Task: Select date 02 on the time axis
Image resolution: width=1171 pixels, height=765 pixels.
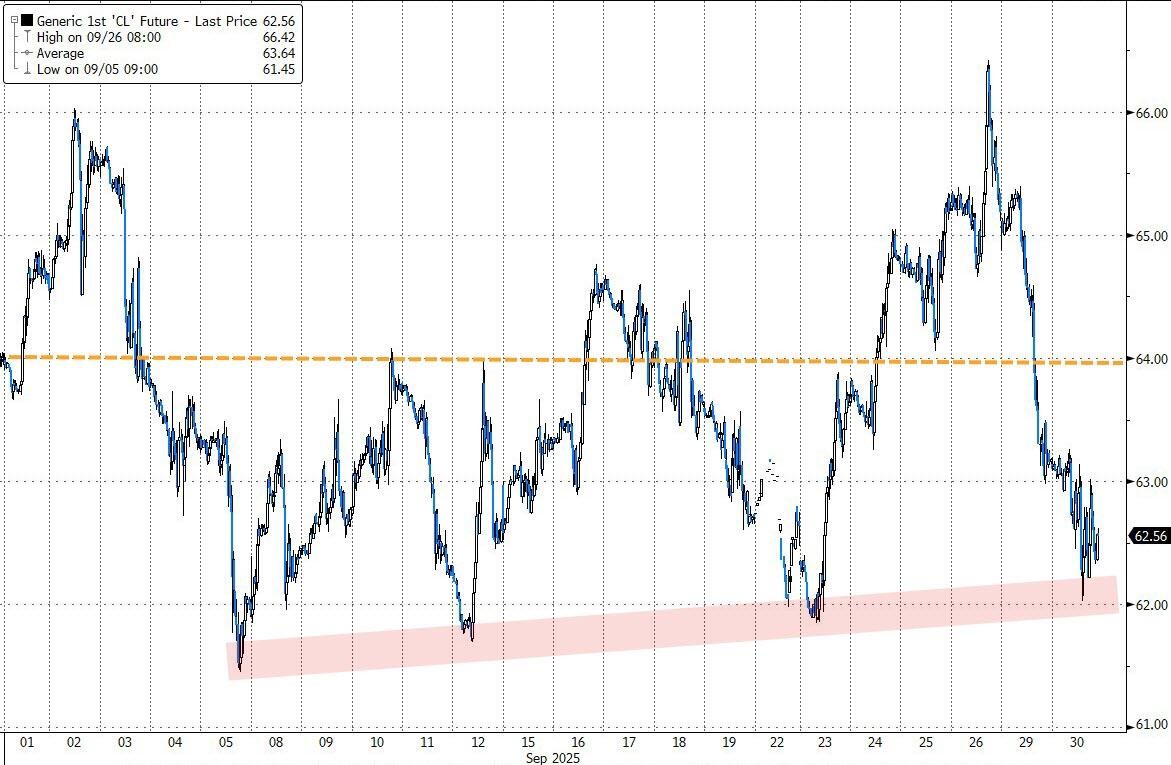Action: [74, 743]
